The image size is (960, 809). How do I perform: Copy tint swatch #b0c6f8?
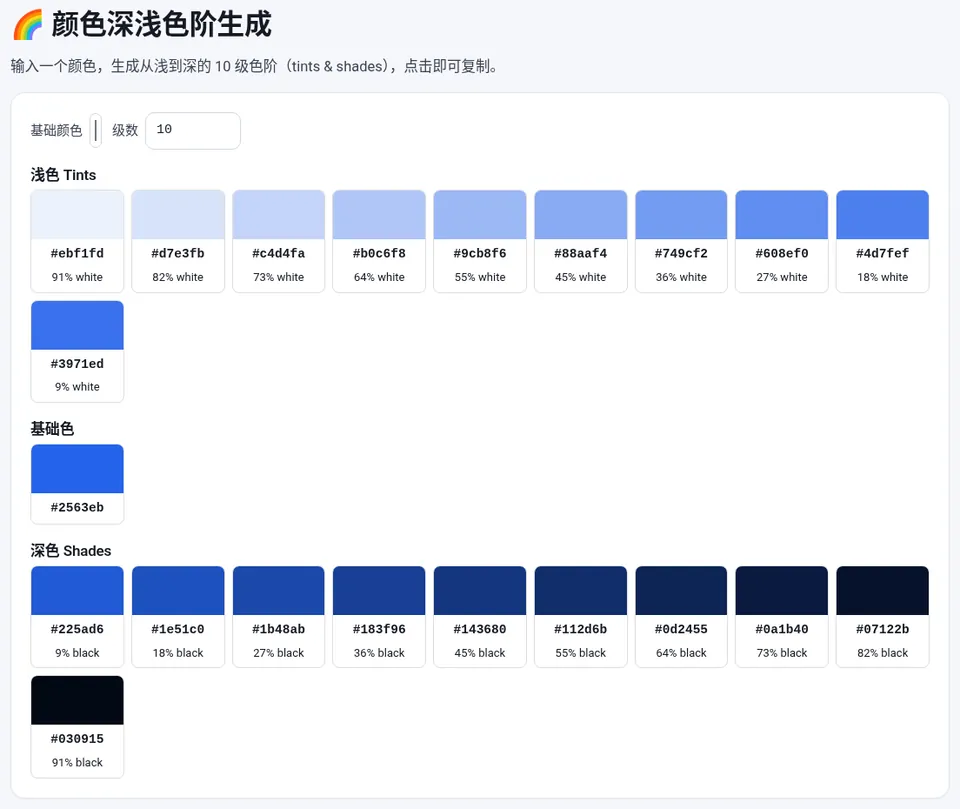tap(379, 241)
